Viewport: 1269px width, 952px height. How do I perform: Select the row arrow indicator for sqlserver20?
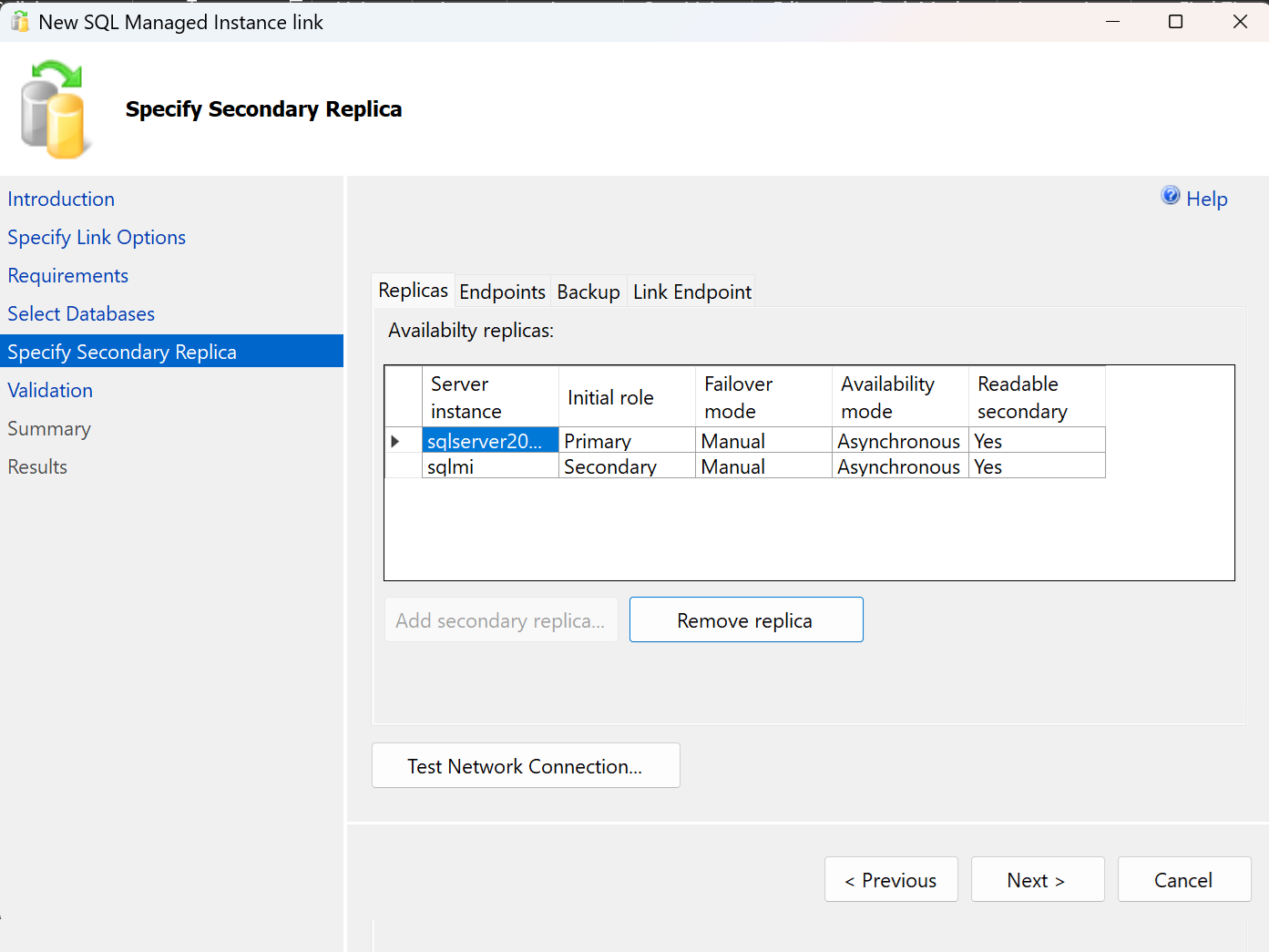[x=395, y=441]
